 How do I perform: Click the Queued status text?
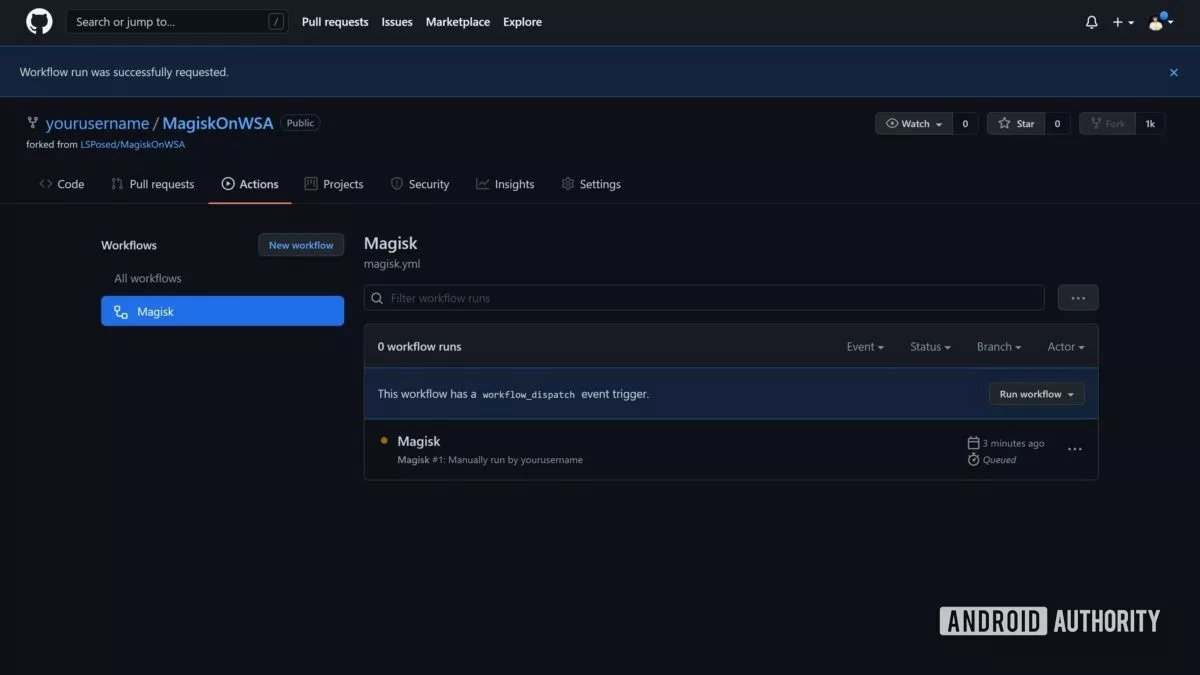pyautogui.click(x=999, y=460)
